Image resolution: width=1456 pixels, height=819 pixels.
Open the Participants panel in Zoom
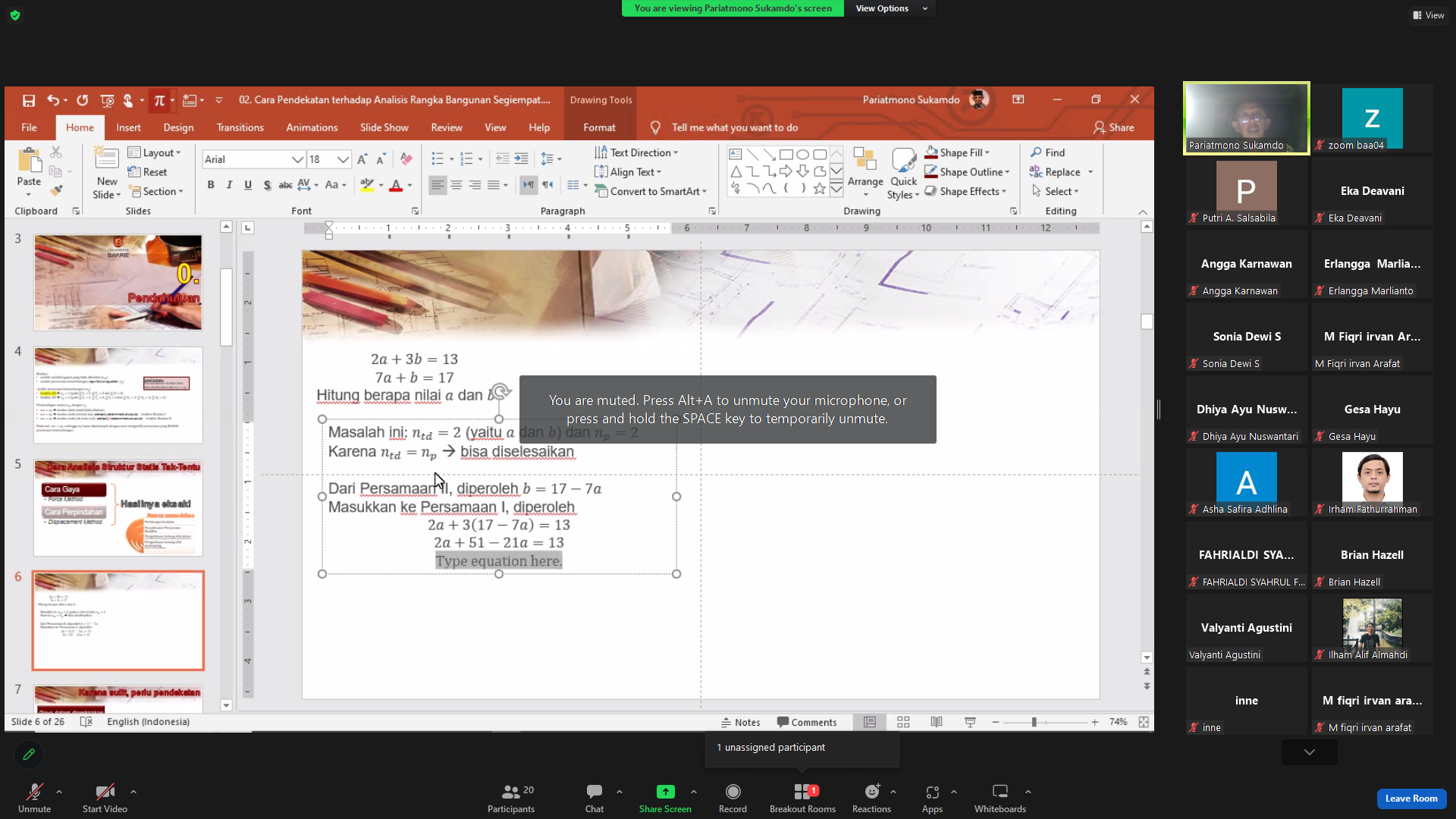(511, 798)
